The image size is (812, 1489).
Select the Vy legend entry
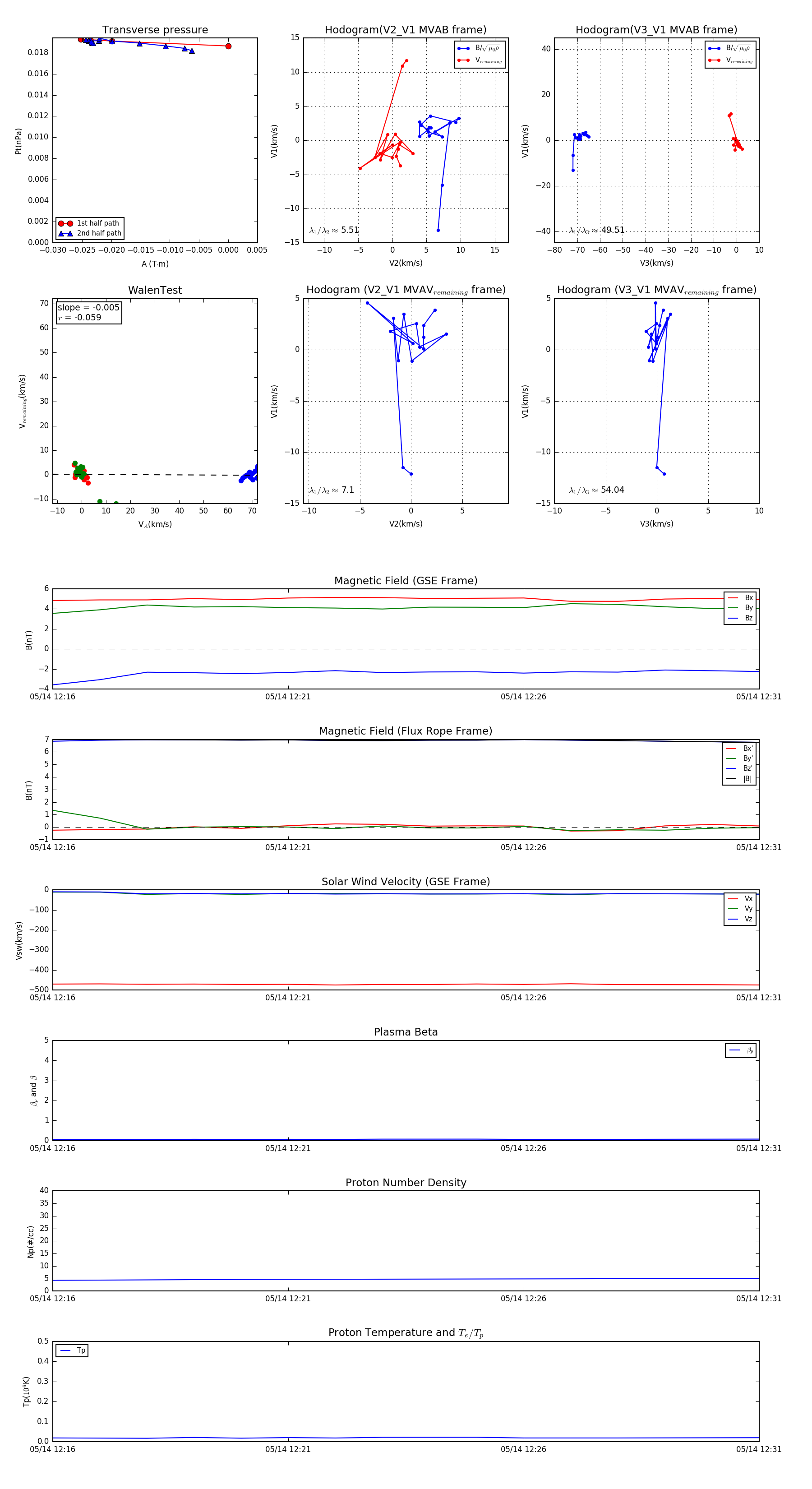click(740, 909)
